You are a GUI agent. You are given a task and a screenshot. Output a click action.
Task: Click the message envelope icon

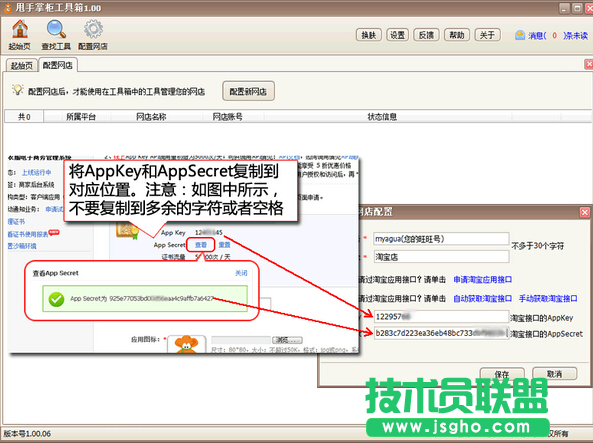point(520,35)
